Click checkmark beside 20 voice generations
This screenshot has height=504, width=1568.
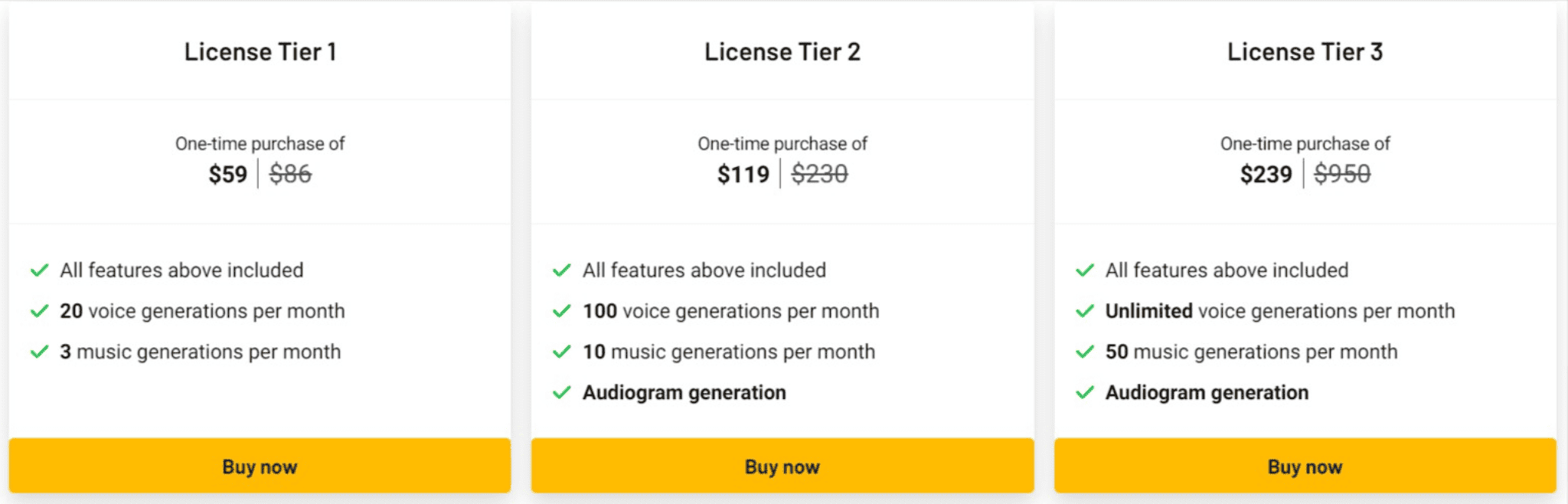[39, 311]
